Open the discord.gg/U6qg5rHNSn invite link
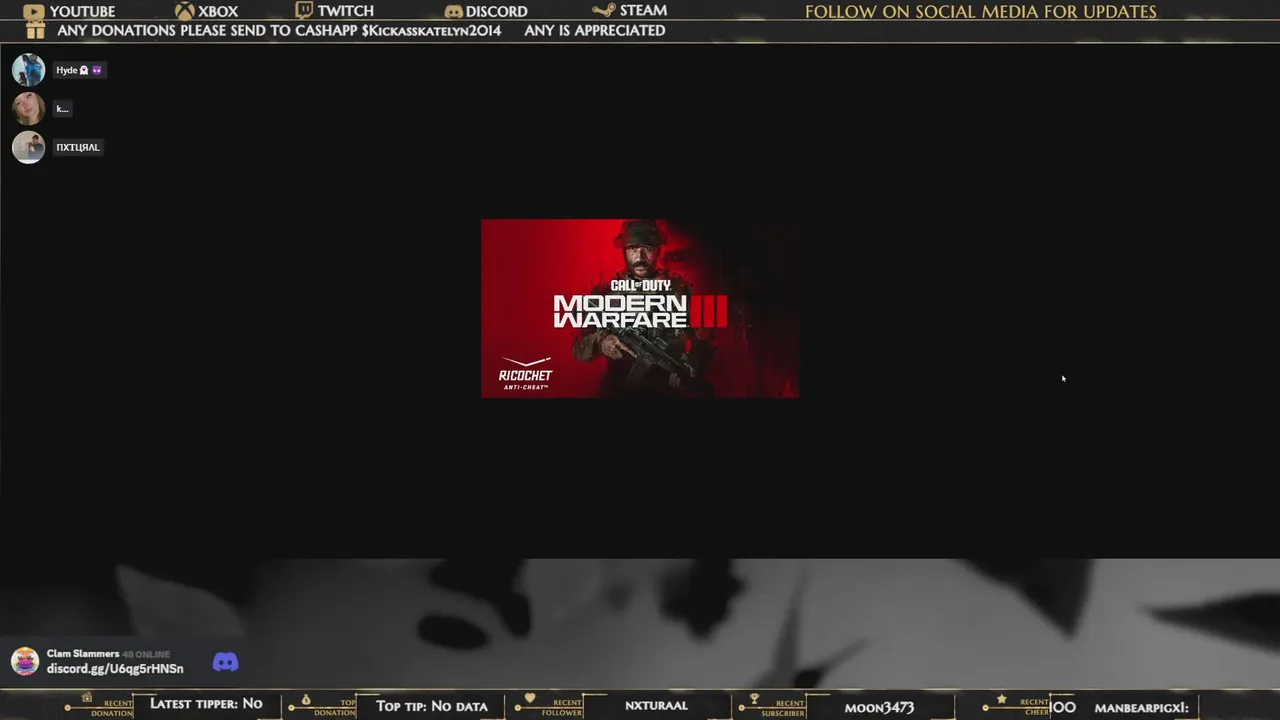1280x720 pixels. (115, 669)
